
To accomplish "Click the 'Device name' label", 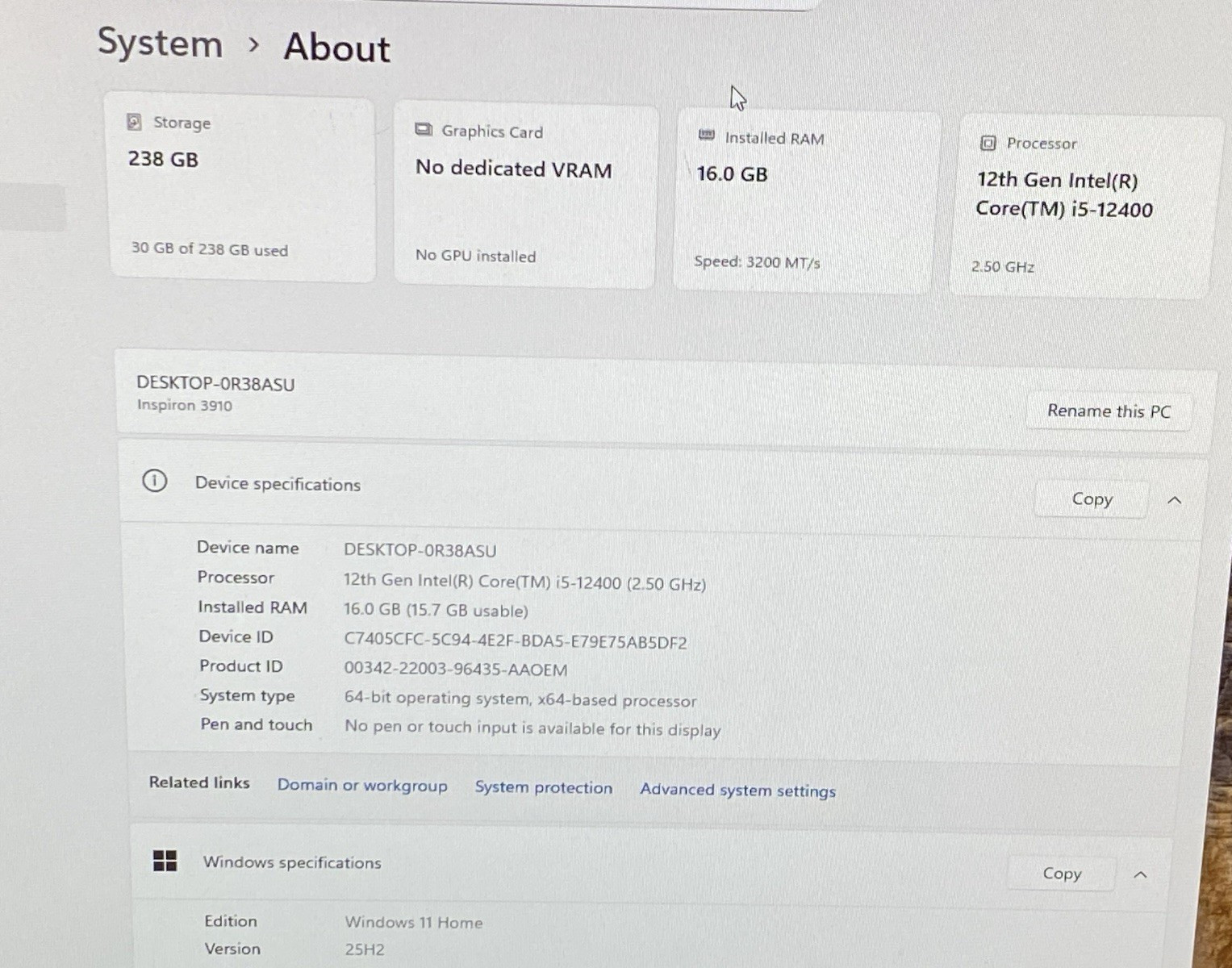I will 248,548.
